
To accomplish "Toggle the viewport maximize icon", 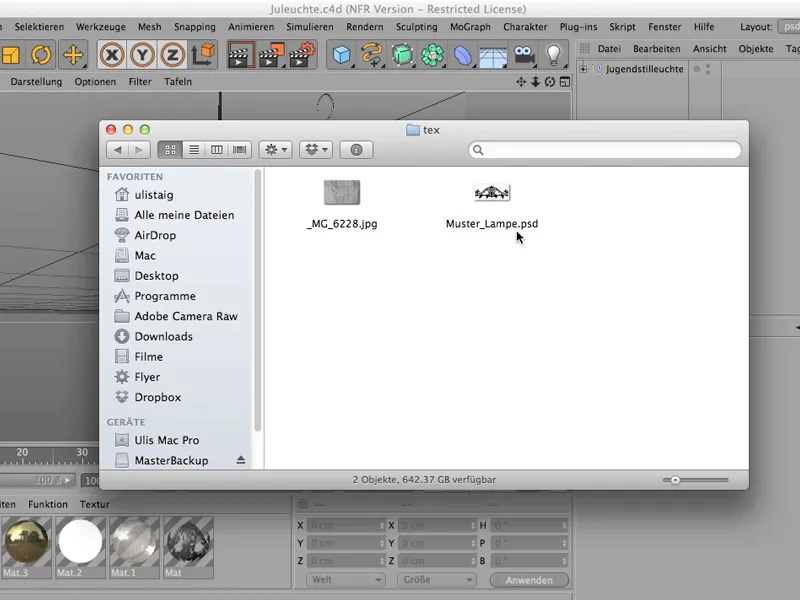I will click(565, 82).
